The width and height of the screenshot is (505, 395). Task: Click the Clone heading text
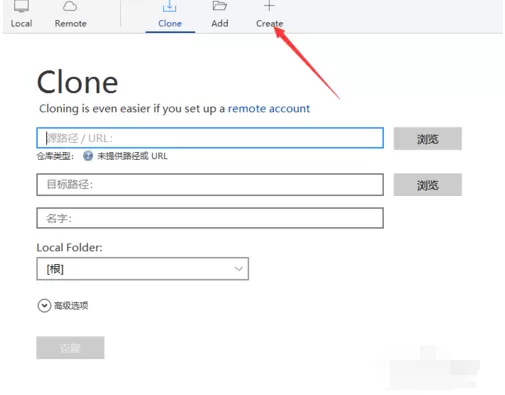pos(77,82)
